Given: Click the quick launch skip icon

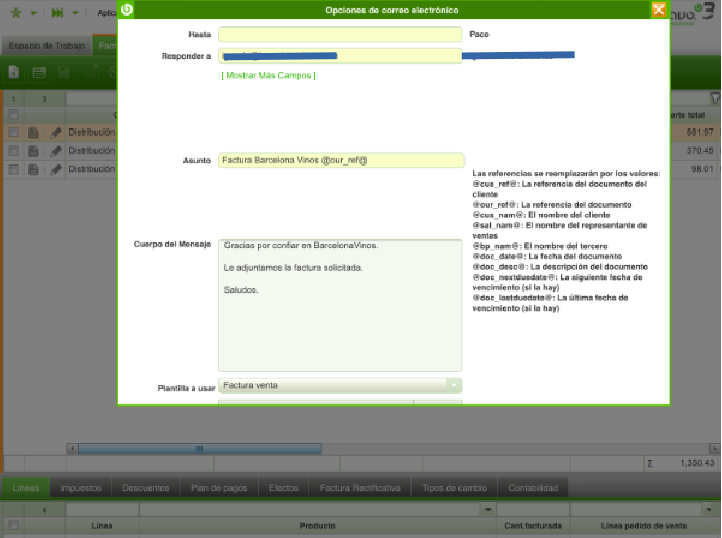Looking at the screenshot, I should click(x=58, y=13).
